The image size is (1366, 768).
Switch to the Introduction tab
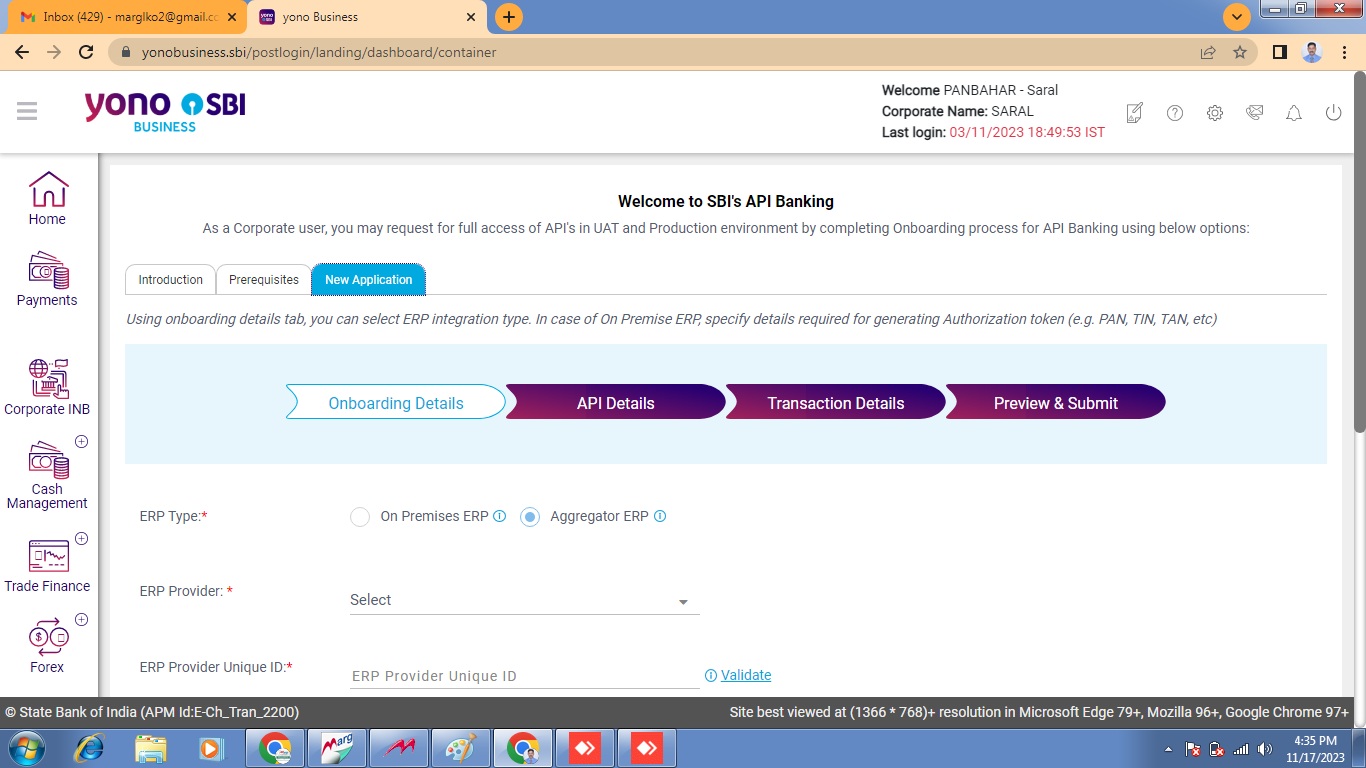[170, 280]
